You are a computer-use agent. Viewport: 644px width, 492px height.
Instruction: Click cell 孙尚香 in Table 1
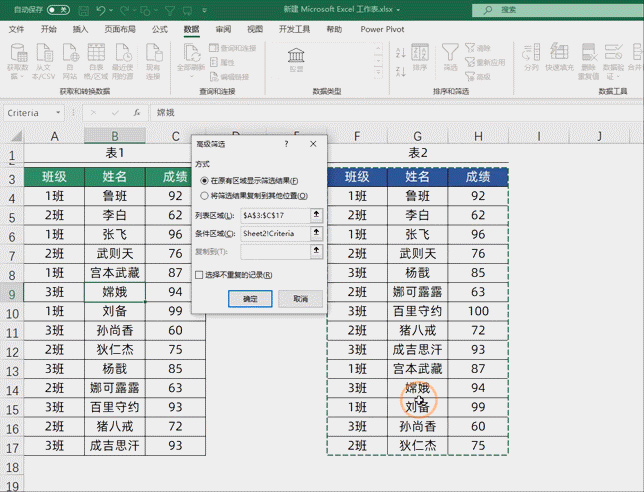coord(115,330)
